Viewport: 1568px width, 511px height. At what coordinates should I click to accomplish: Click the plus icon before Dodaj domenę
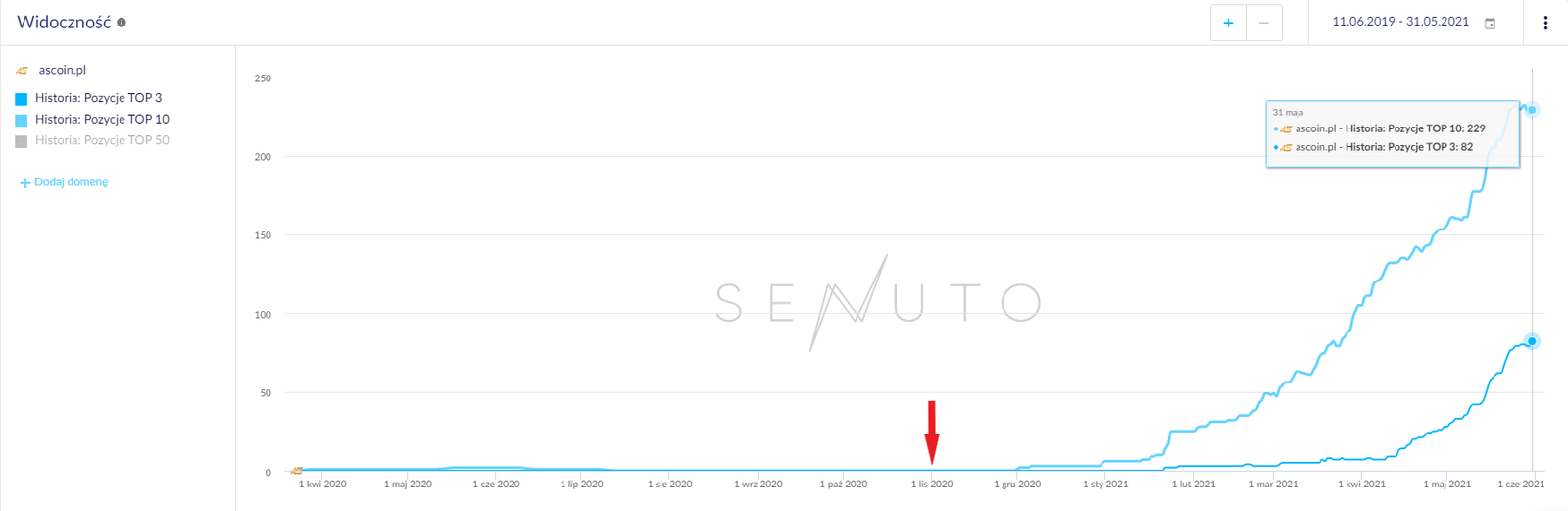coord(25,182)
